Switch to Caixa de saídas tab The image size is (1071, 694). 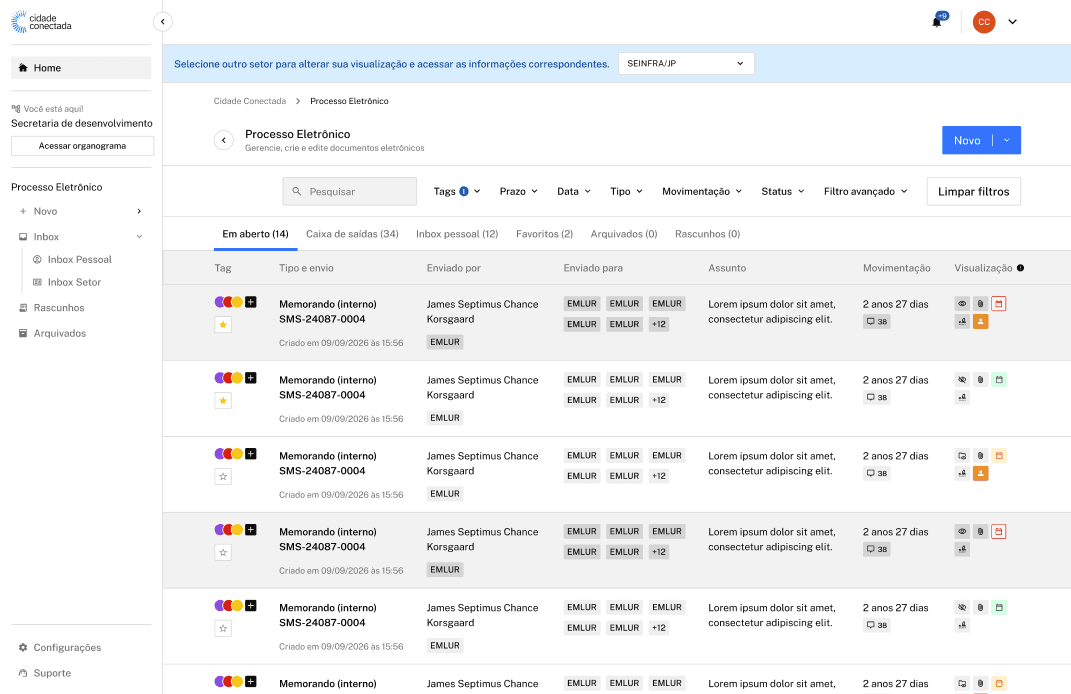click(x=352, y=234)
